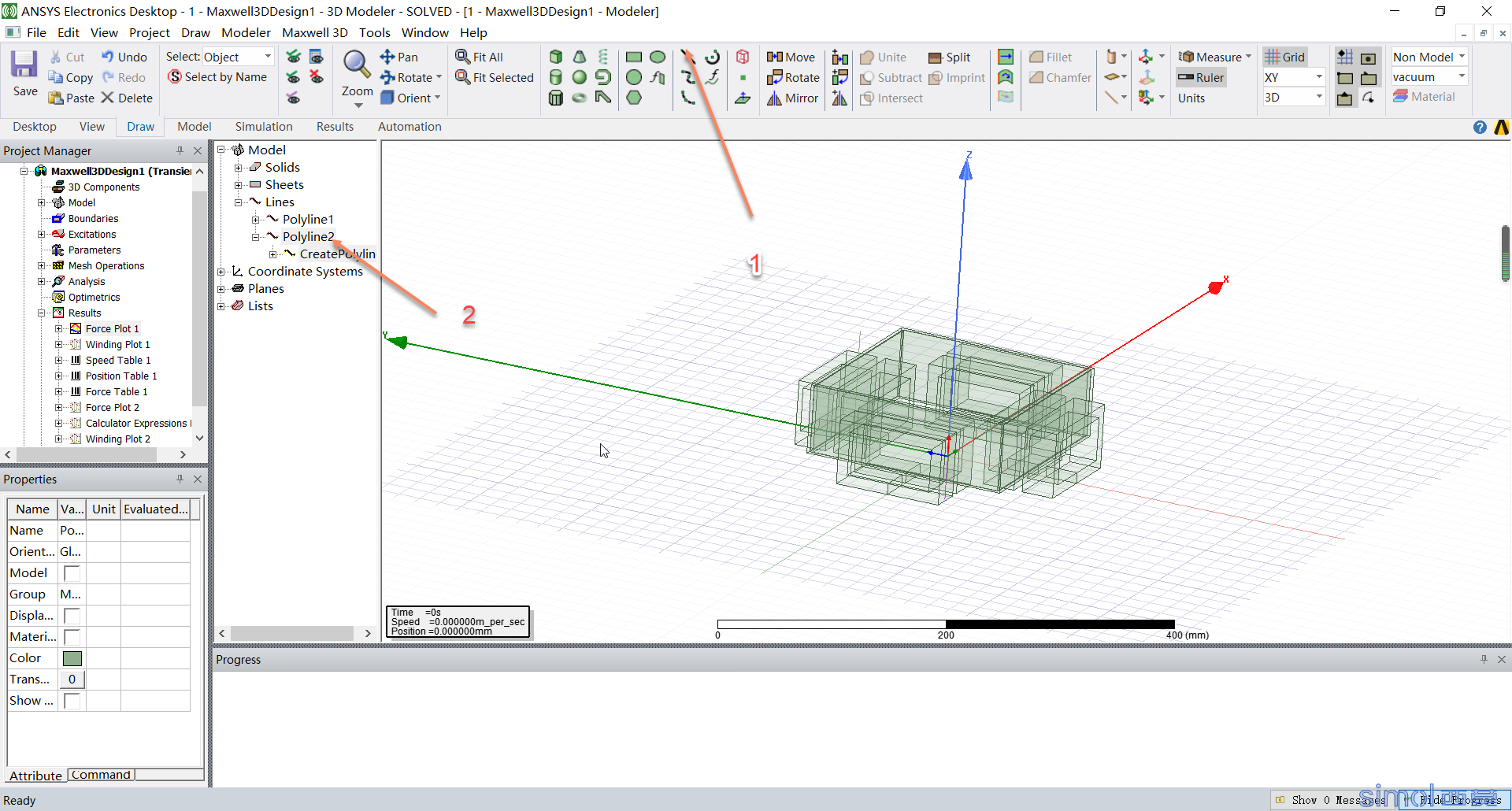The width and height of the screenshot is (1512, 811).
Task: Select the Draw center-point arc tool
Action: tap(713, 57)
